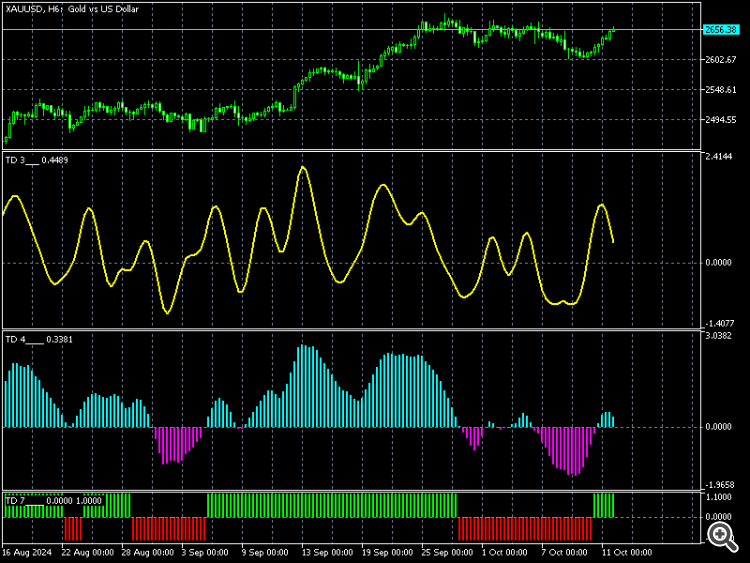Click the -1.9658 scale value
This screenshot has height=563, width=750.
pyautogui.click(x=718, y=485)
